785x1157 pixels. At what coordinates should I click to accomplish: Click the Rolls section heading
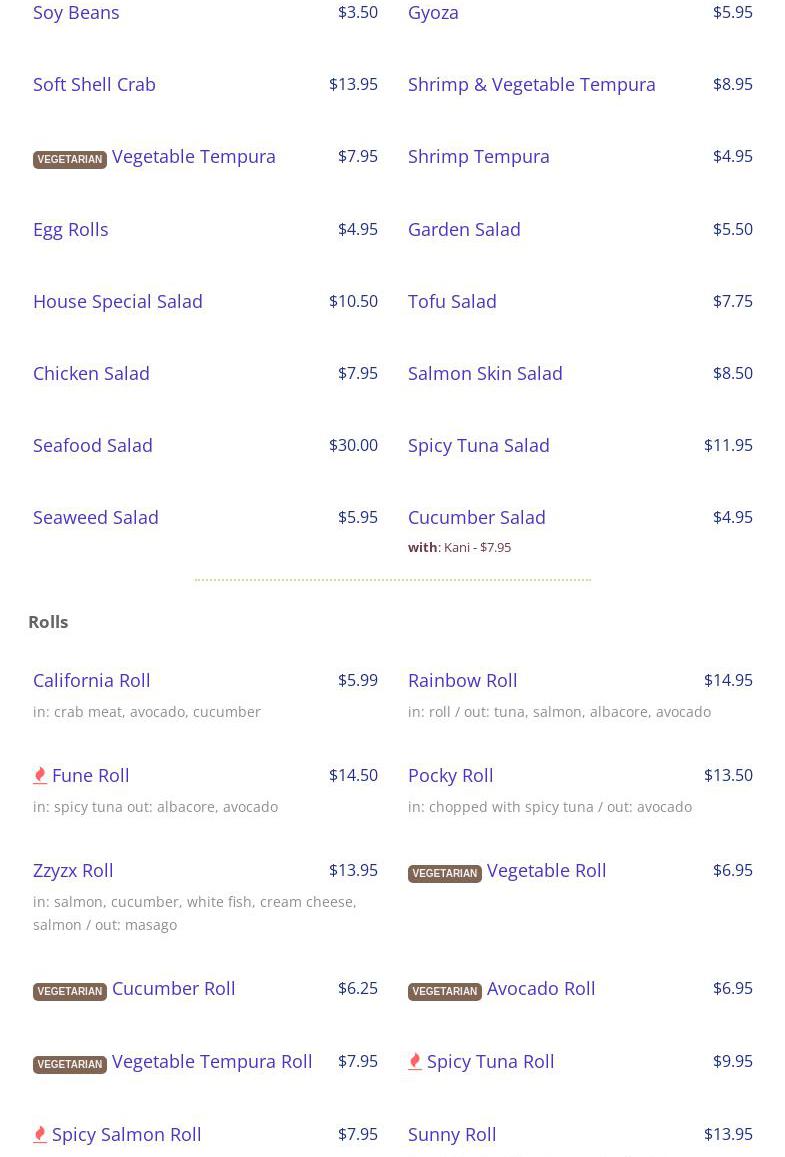point(48,622)
